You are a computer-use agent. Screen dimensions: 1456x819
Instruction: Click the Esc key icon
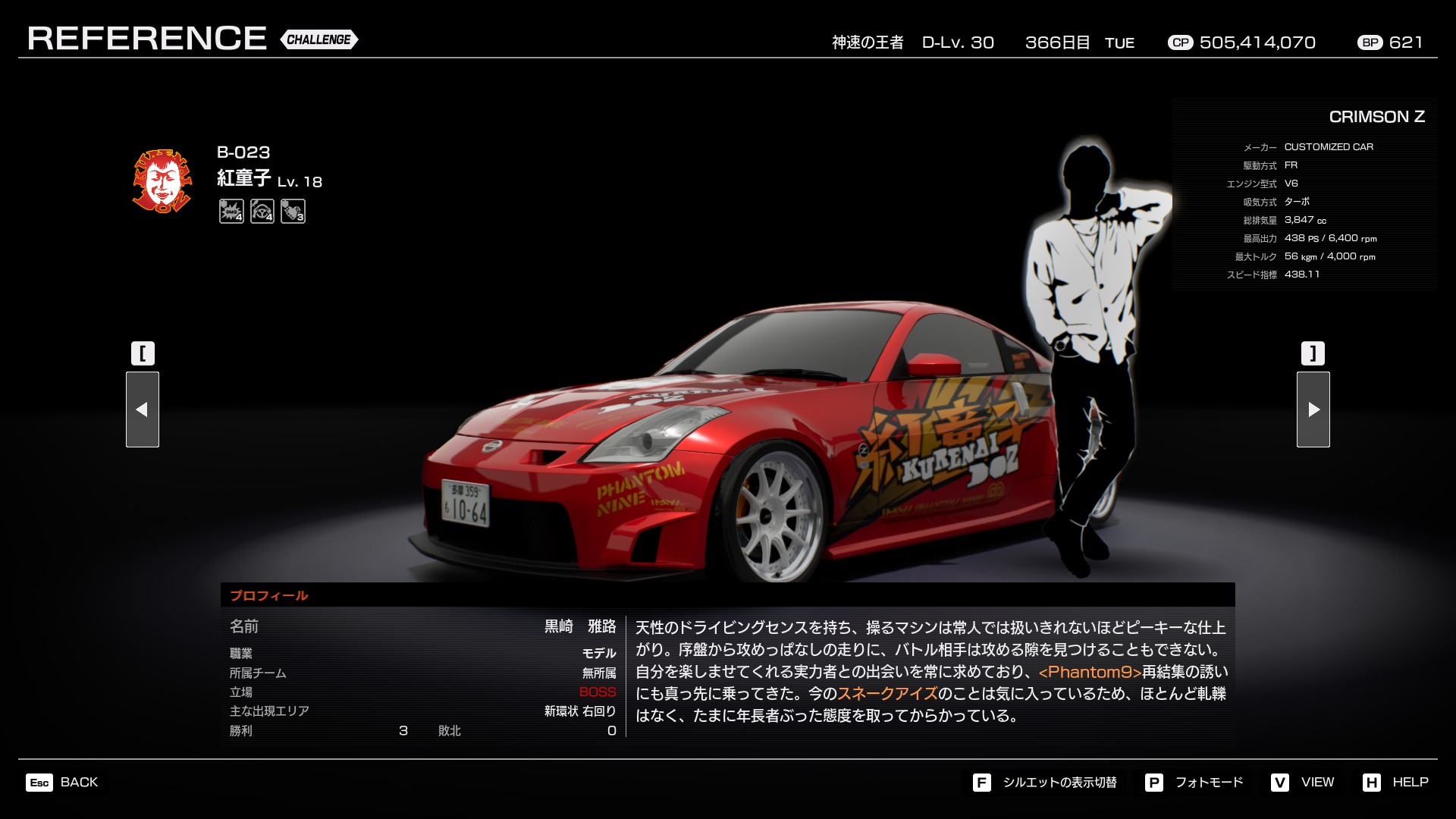(x=39, y=783)
